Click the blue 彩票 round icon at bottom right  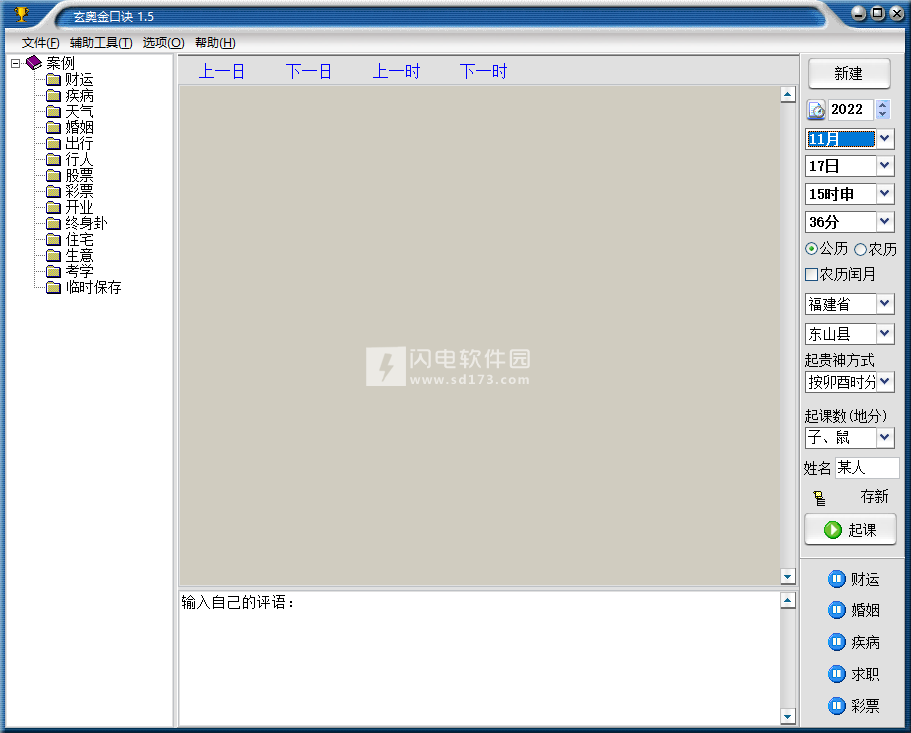click(836, 706)
